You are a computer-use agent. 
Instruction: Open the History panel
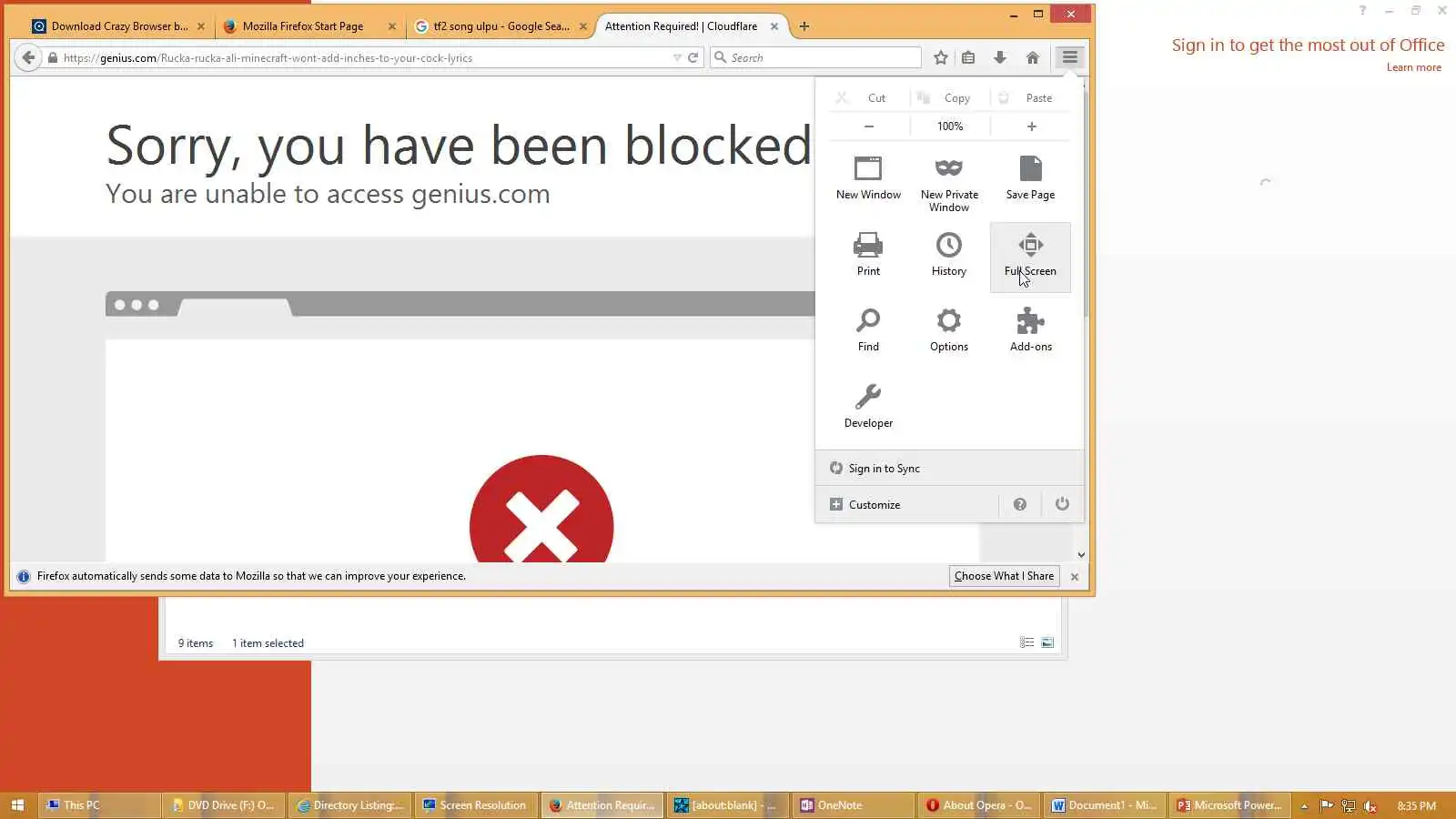coord(948,255)
